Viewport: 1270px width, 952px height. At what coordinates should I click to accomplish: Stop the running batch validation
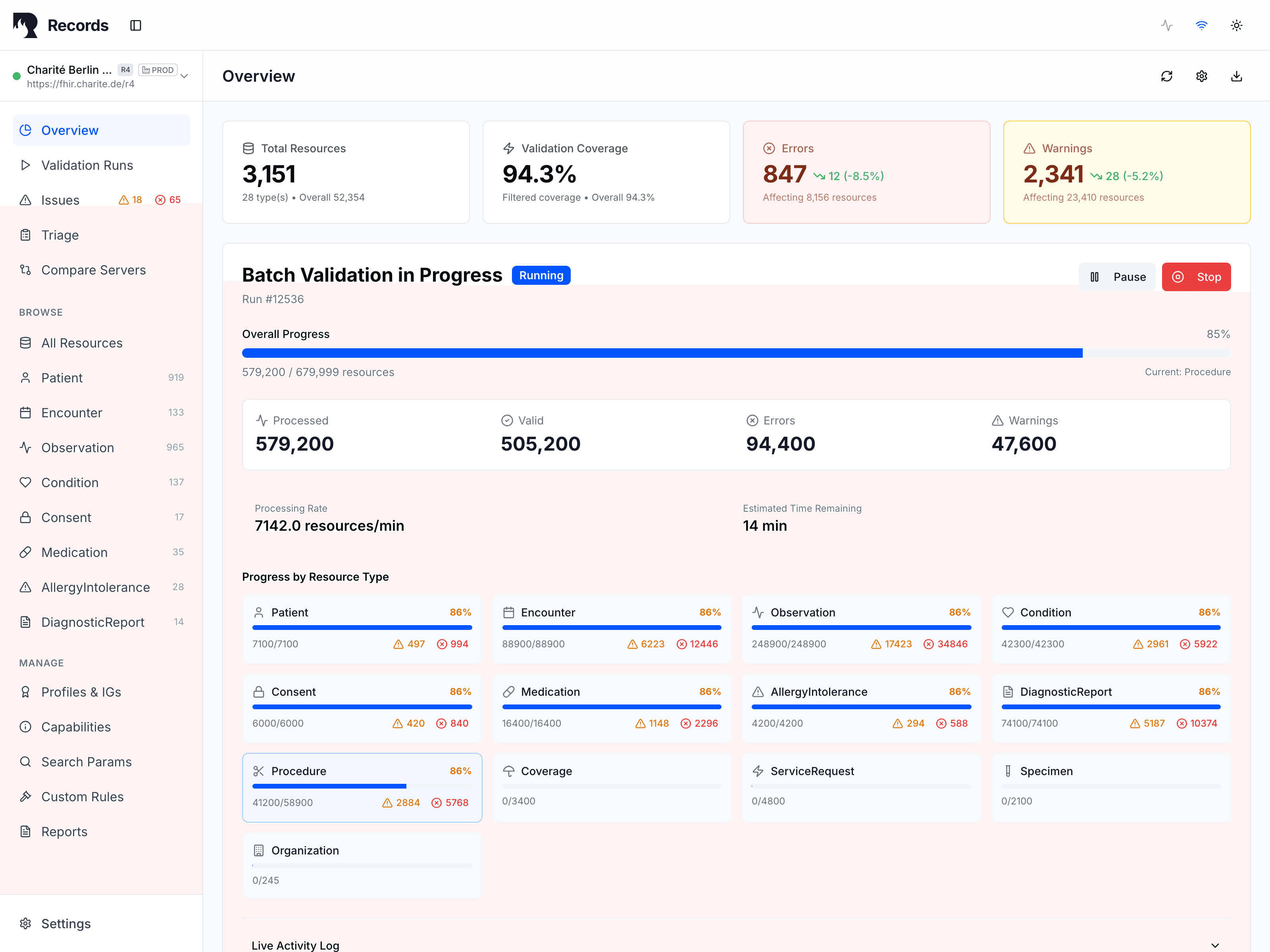1196,277
